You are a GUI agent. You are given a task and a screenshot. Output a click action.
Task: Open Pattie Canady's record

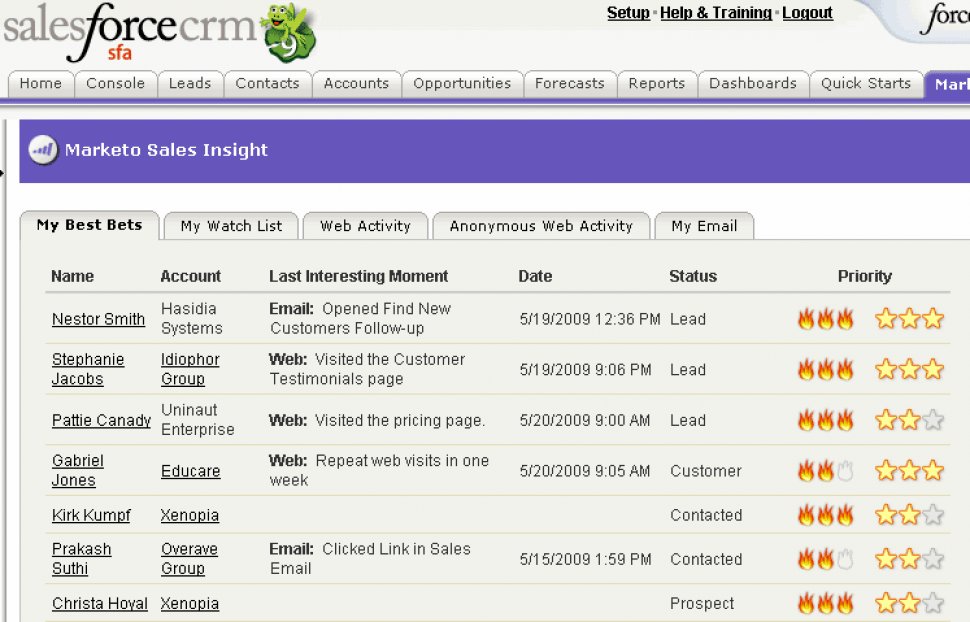click(x=101, y=421)
